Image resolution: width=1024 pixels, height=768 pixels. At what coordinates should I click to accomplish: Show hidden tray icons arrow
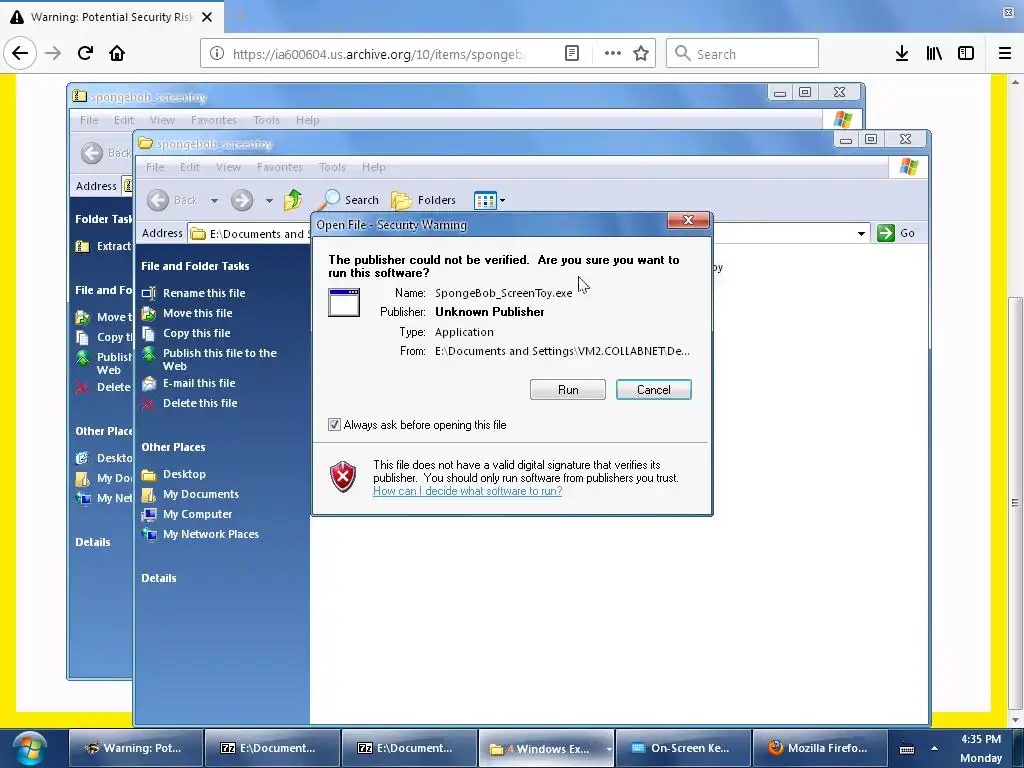(934, 748)
